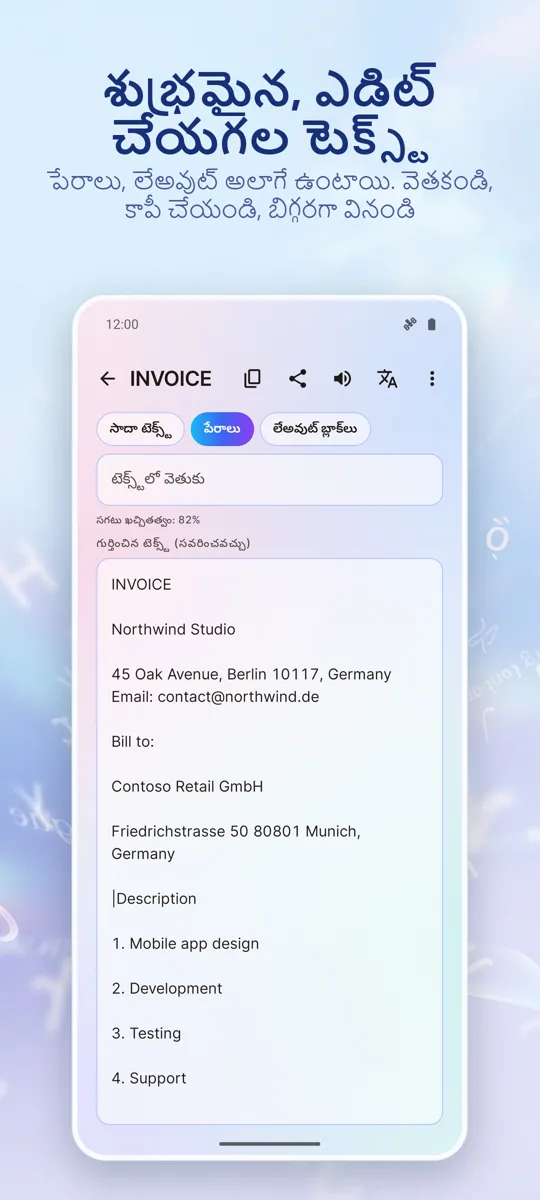Viewport: 540px width, 1200px height.
Task: Tap the battery icon in the status bar
Action: (x=432, y=324)
